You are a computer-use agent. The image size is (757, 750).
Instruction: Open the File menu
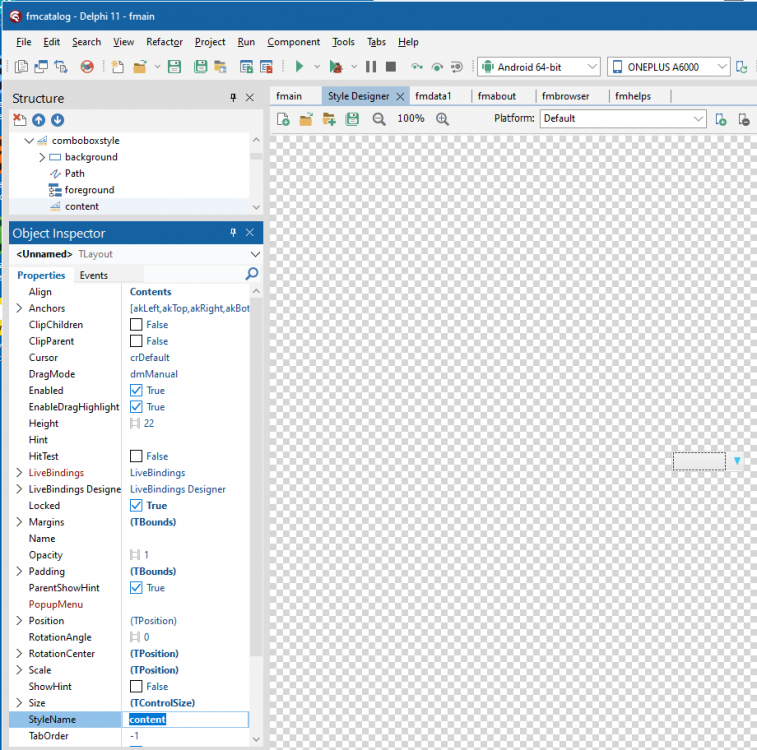pos(24,42)
